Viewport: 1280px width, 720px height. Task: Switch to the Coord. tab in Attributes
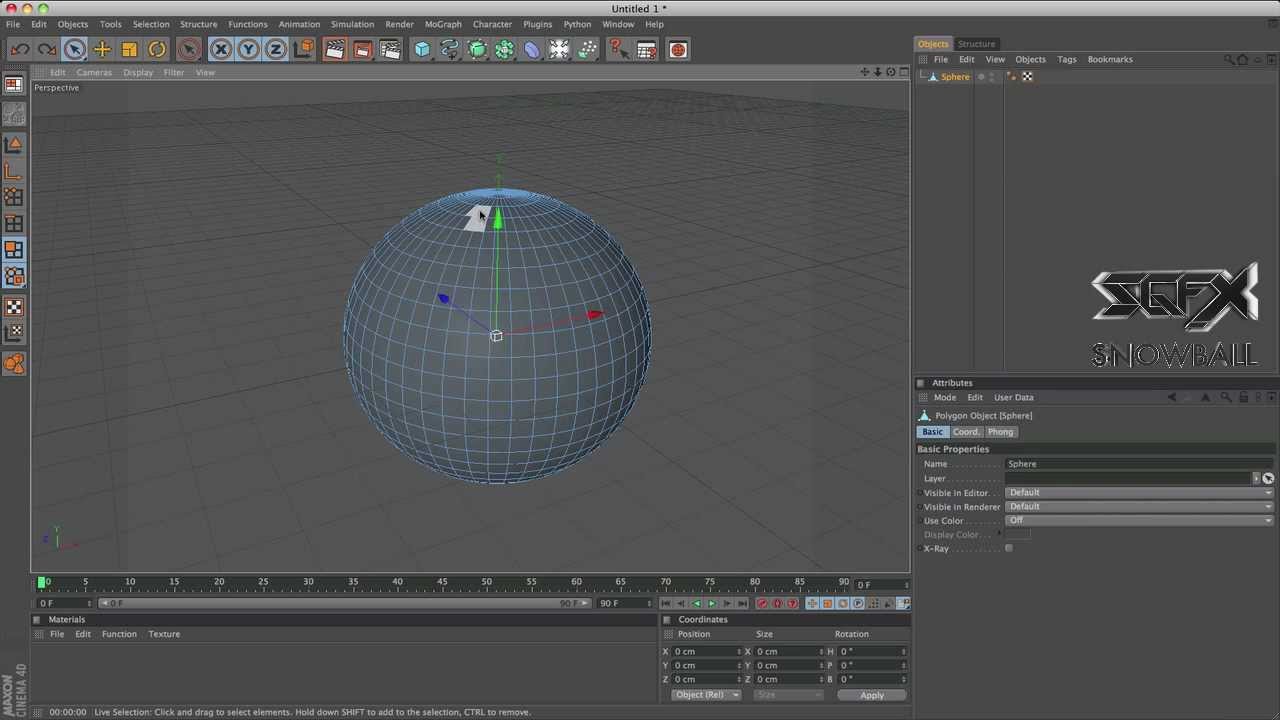pyautogui.click(x=966, y=432)
